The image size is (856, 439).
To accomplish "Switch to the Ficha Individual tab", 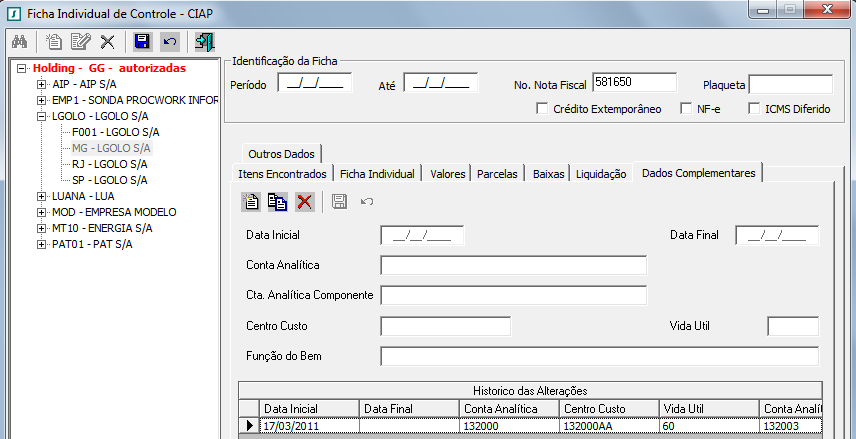I will [x=377, y=174].
